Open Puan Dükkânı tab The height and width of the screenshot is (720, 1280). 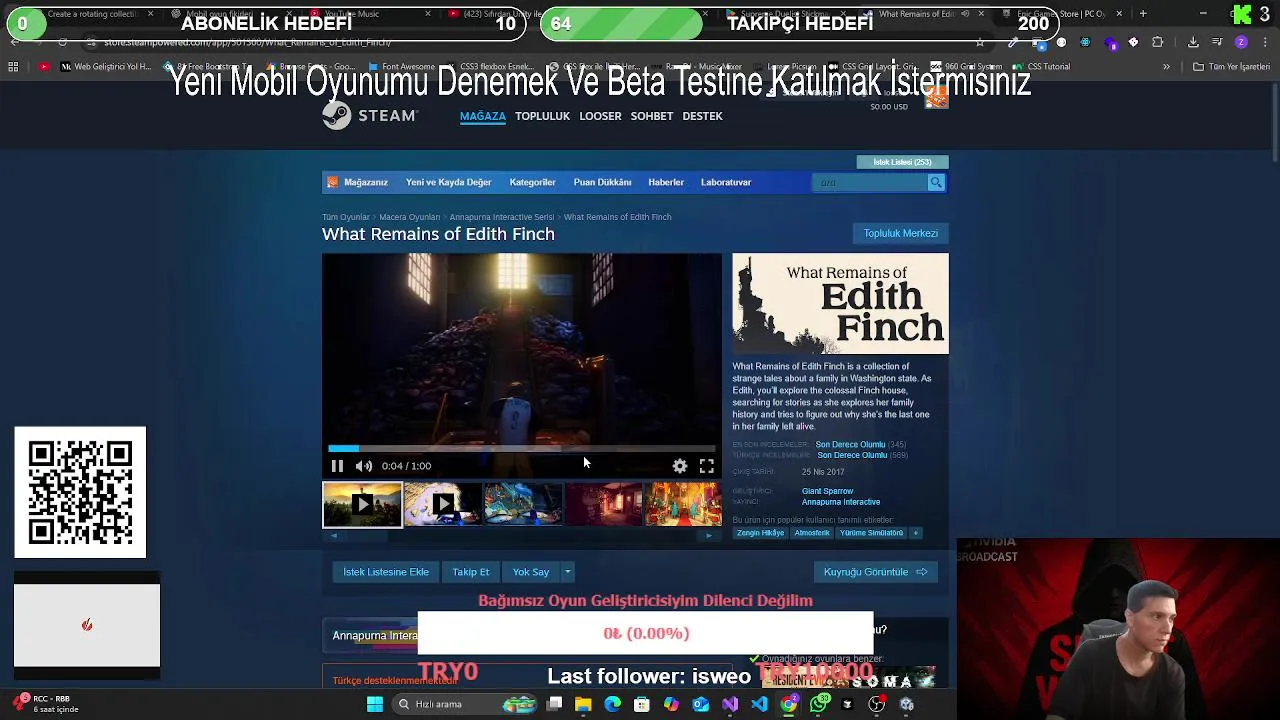click(602, 182)
